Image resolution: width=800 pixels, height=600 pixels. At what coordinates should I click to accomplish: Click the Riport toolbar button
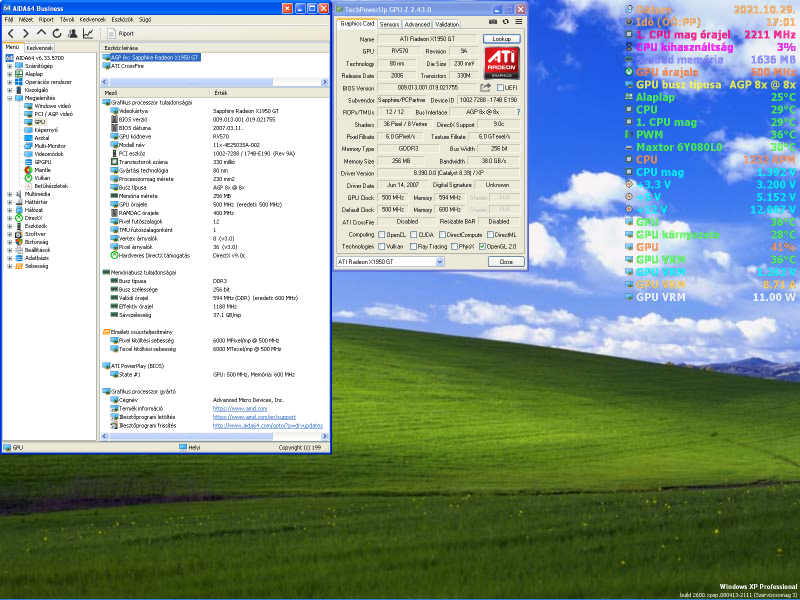pos(120,33)
